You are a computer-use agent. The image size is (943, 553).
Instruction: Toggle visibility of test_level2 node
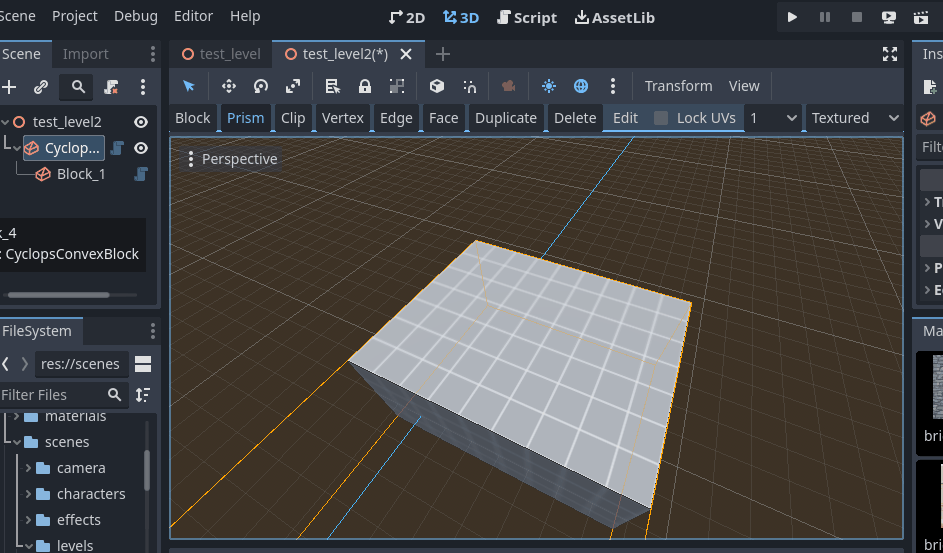coord(141,122)
